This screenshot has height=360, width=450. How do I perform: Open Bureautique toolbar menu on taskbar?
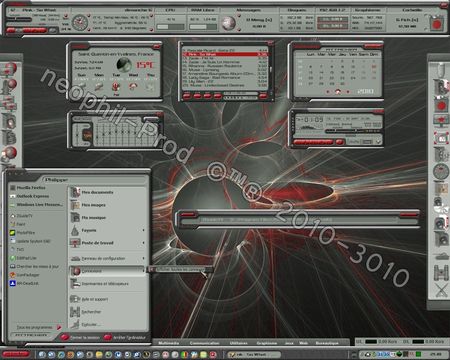point(327,343)
